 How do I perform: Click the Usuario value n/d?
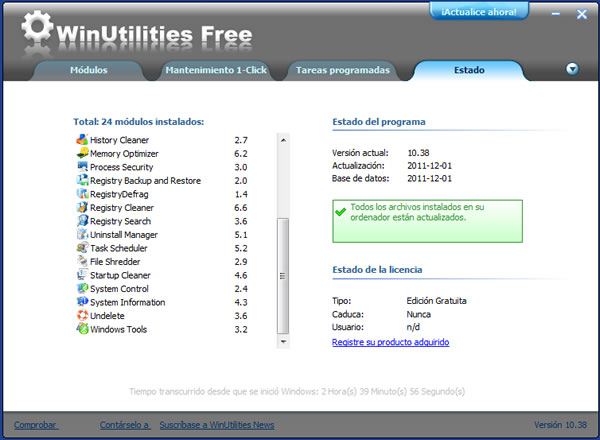pos(413,327)
